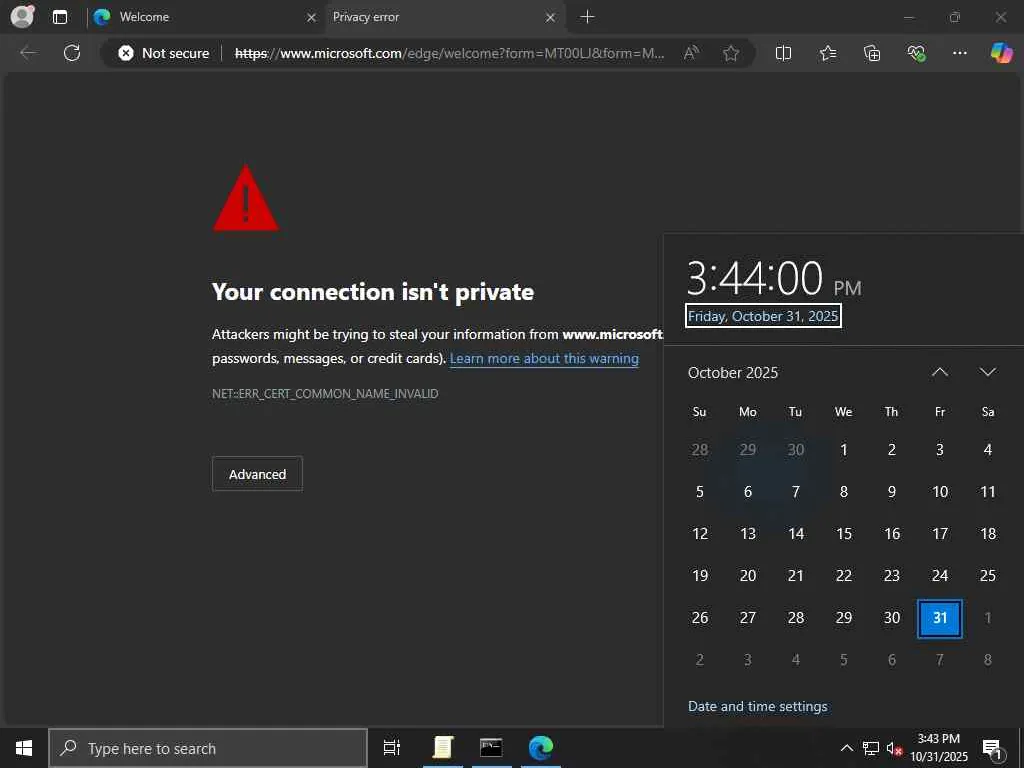Open the Edge profile avatar
The width and height of the screenshot is (1024, 768).
click(22, 16)
